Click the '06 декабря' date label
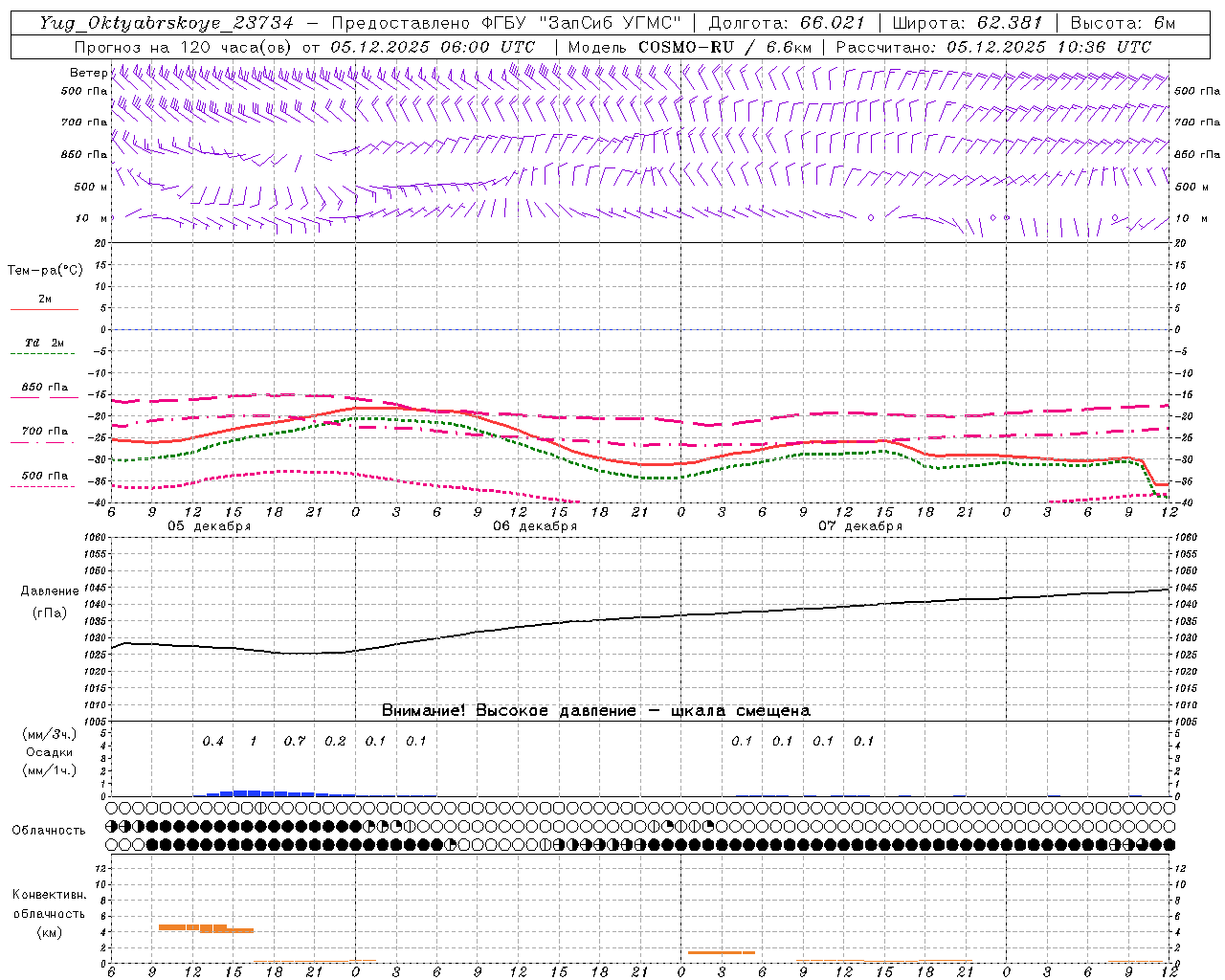The height and width of the screenshot is (980, 1225). point(535,526)
